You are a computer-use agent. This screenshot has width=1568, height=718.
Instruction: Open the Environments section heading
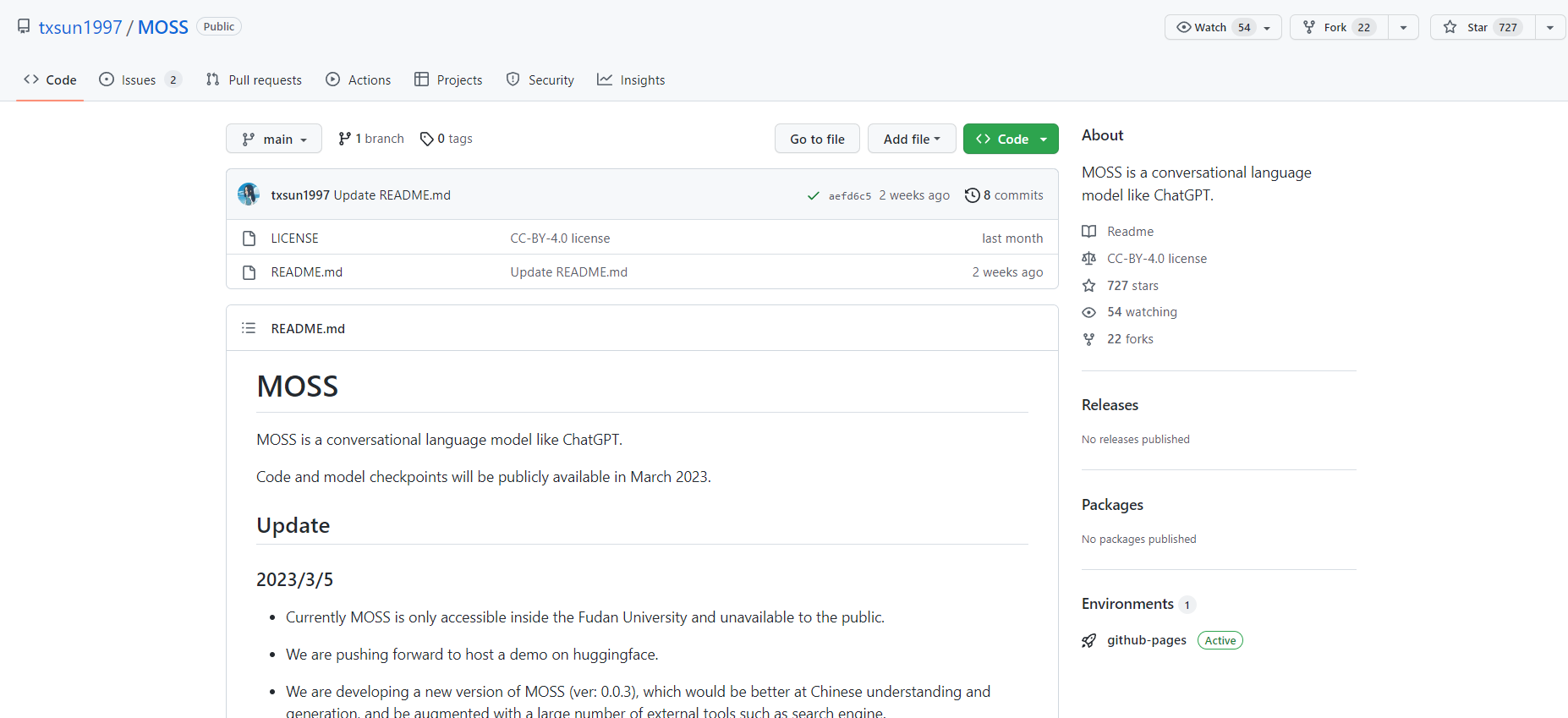[x=1127, y=604]
